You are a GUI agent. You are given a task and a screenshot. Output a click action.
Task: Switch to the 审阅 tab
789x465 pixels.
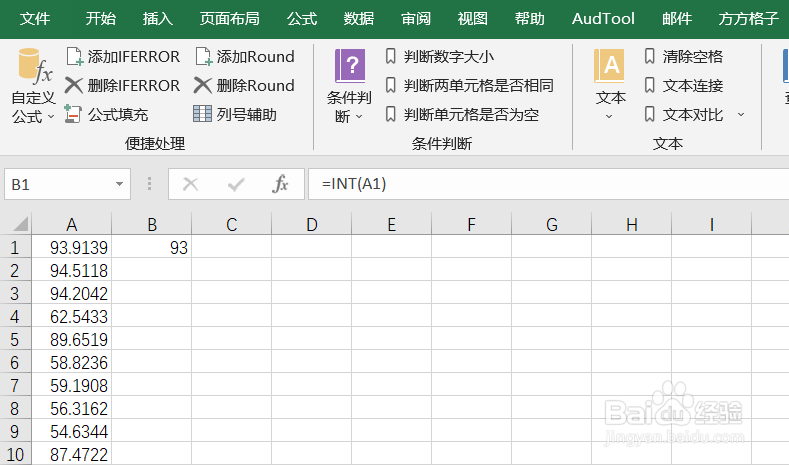pyautogui.click(x=416, y=19)
